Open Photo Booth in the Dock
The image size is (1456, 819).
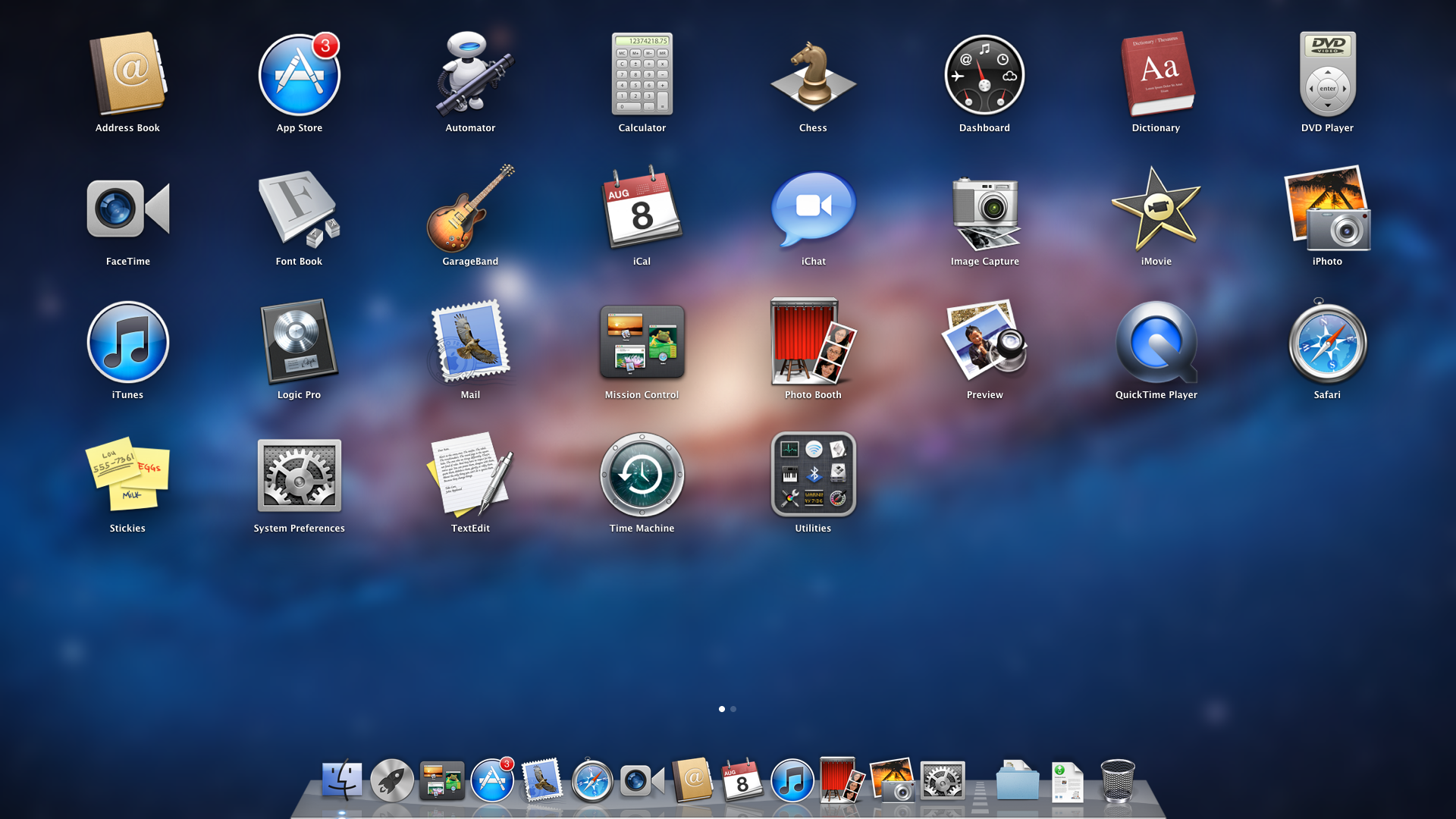point(842,780)
